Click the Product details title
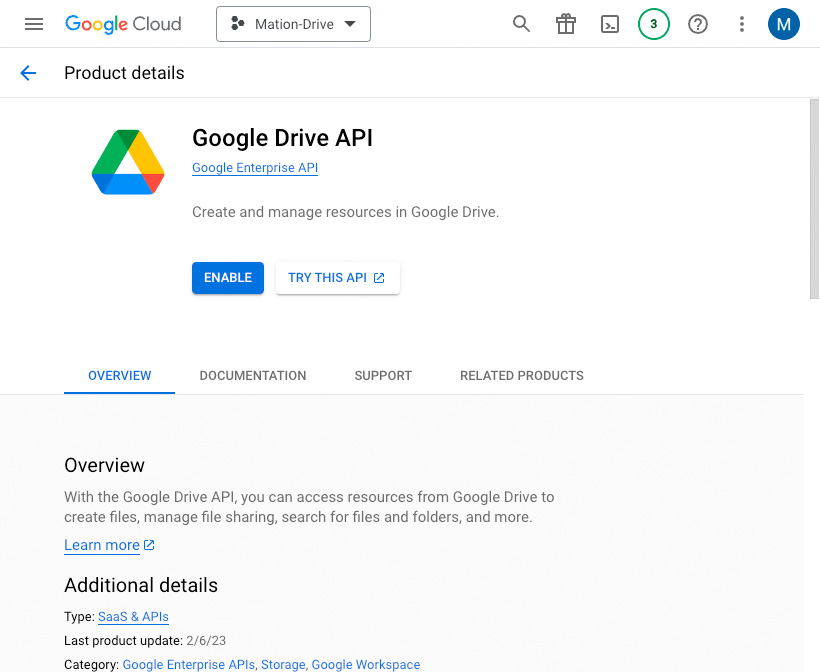Viewport: 820px width, 672px height. point(124,73)
